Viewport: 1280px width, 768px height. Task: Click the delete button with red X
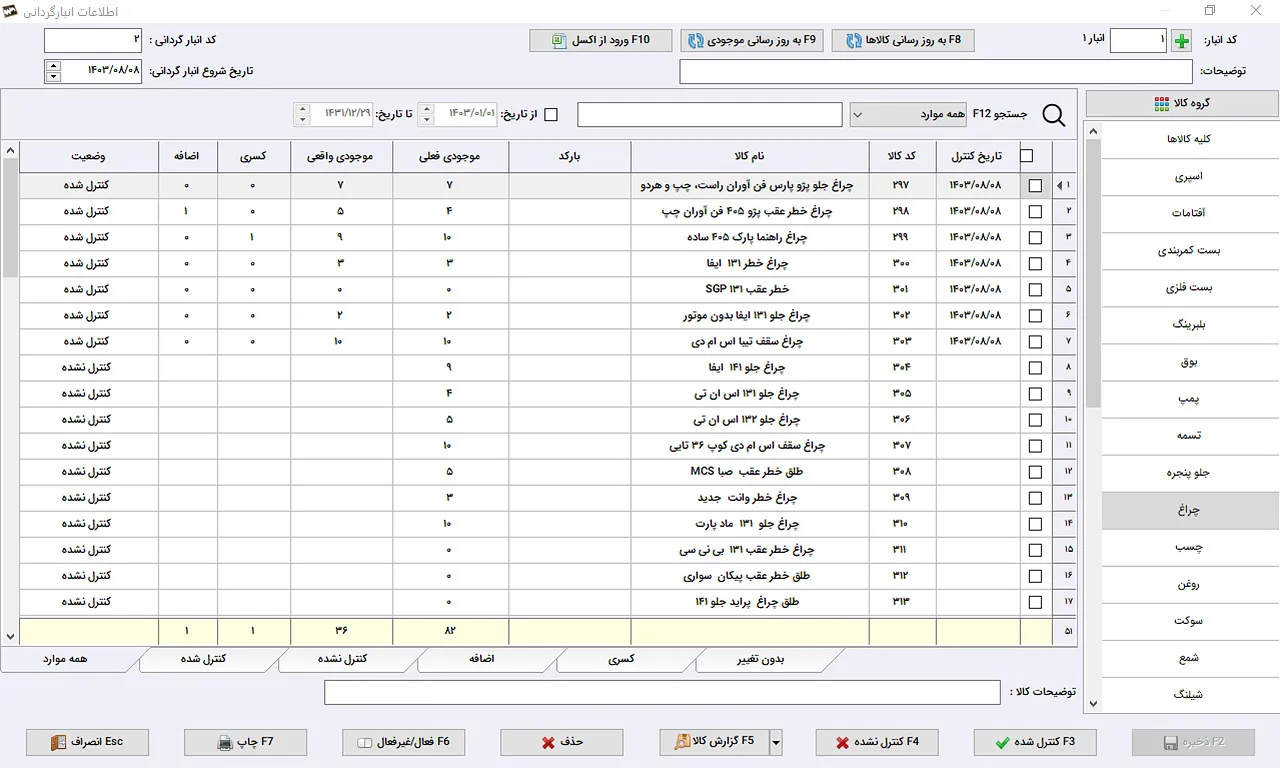click(x=562, y=742)
